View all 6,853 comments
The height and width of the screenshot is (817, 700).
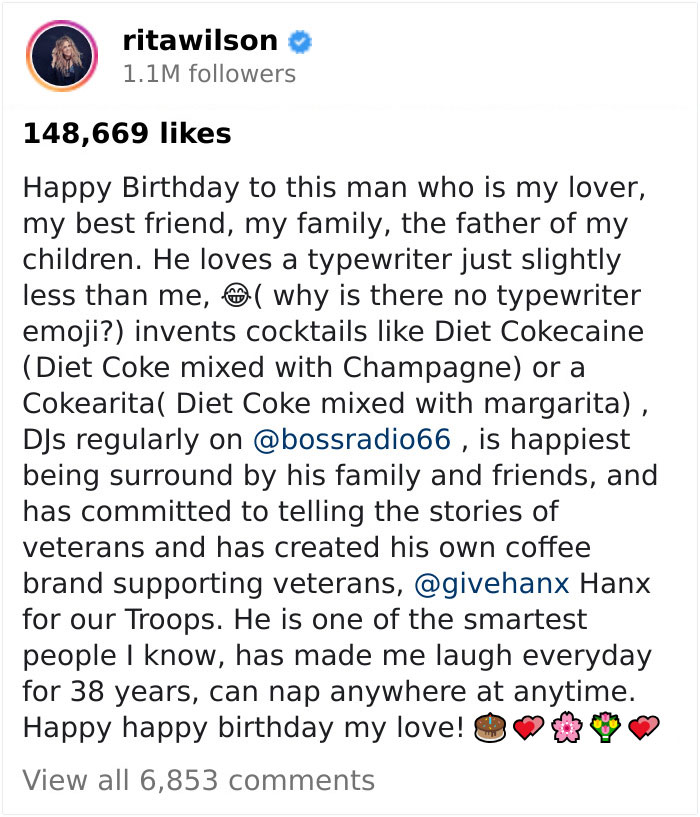pos(198,780)
